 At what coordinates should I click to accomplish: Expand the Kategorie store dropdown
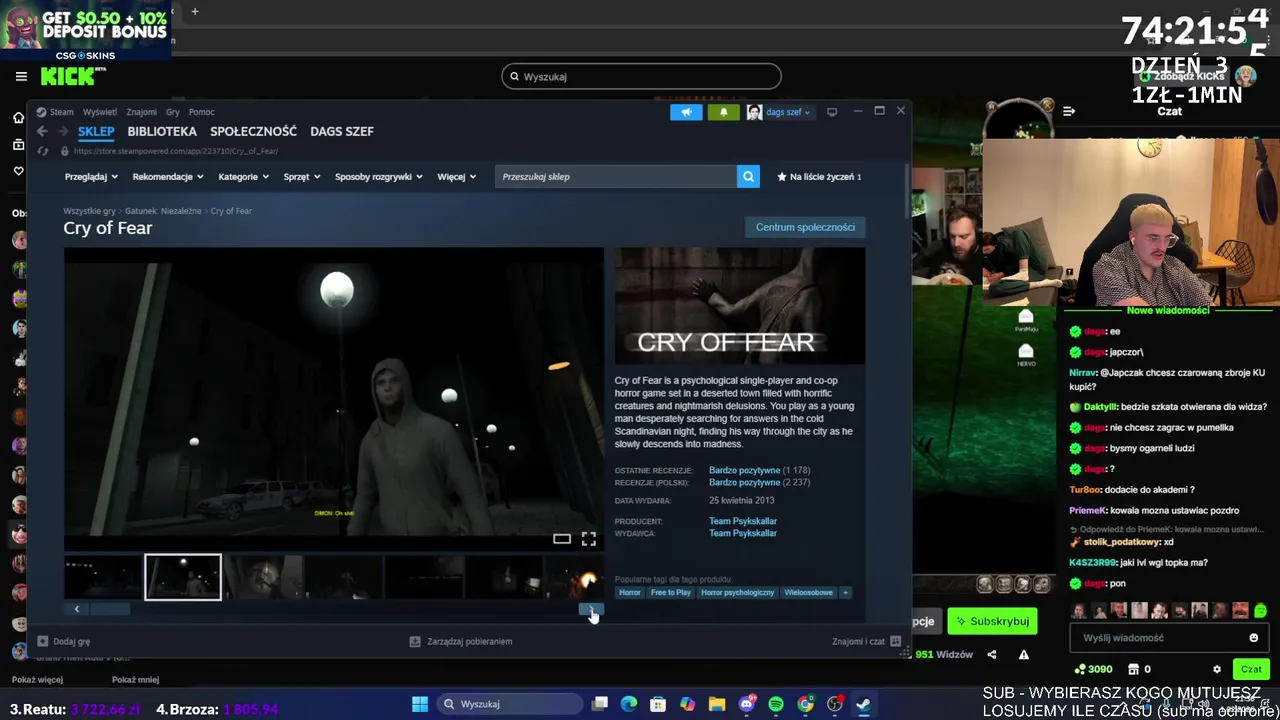245,177
